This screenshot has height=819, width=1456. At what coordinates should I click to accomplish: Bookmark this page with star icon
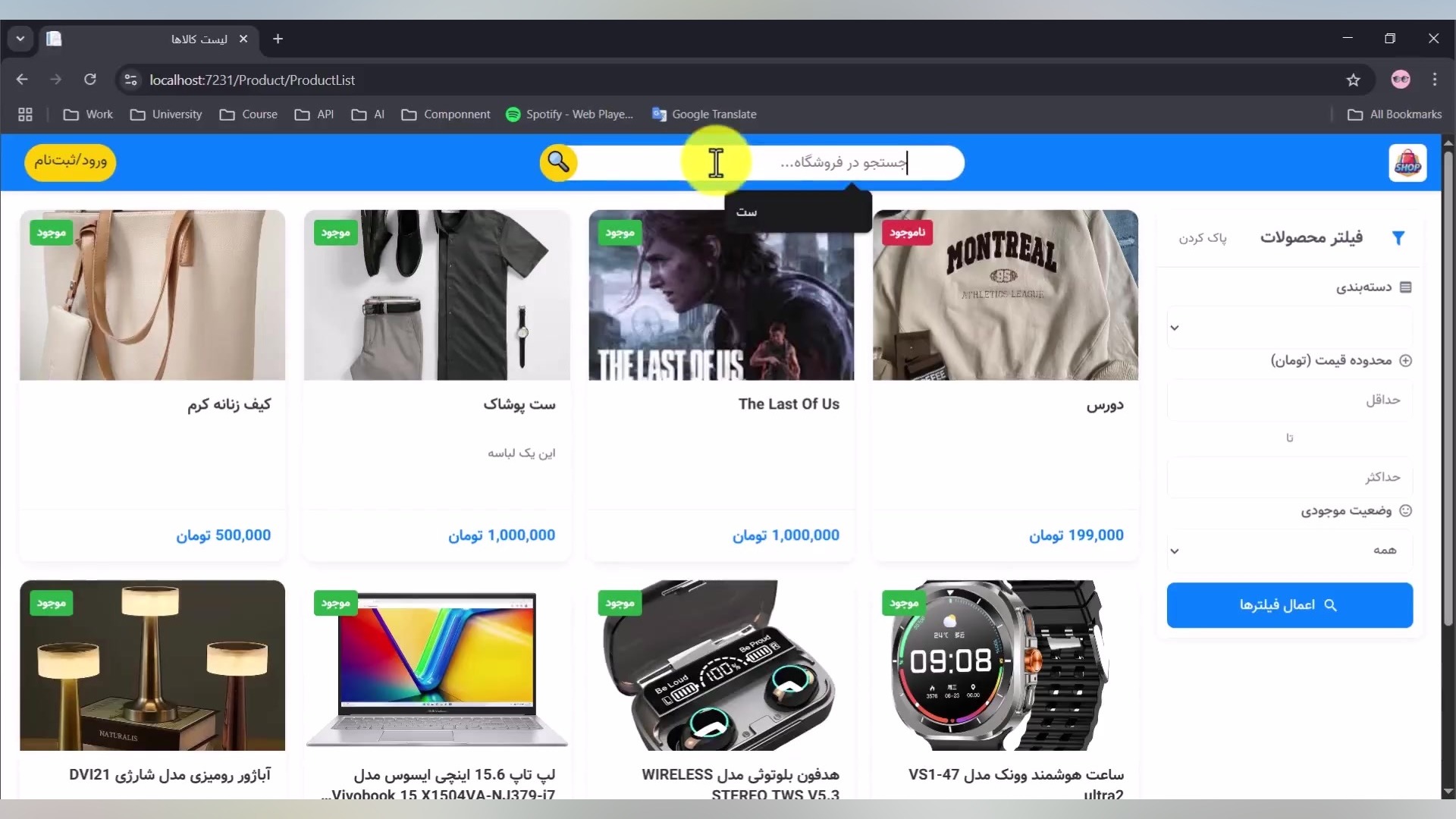[1354, 80]
